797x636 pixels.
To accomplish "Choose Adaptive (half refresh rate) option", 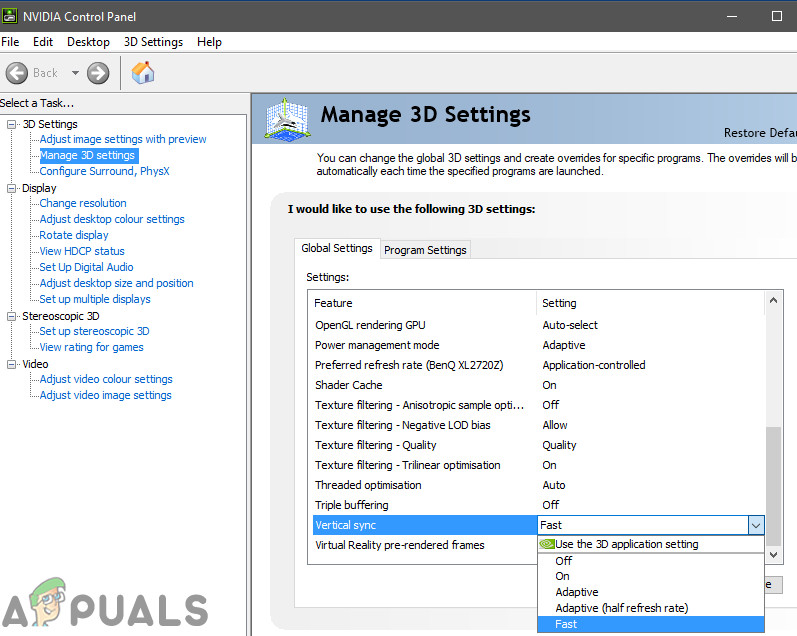I will point(651,608).
